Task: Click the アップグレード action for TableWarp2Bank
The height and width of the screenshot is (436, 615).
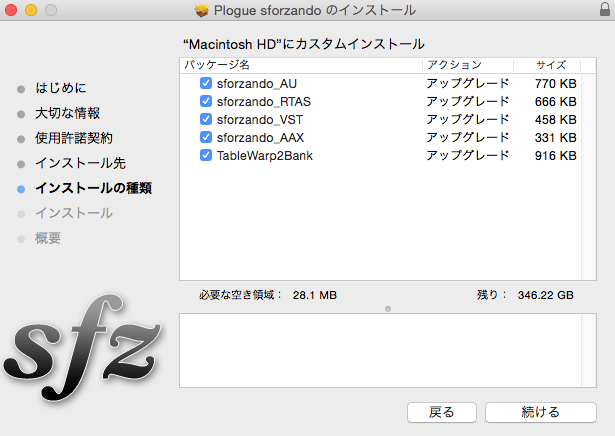Action: point(468,156)
